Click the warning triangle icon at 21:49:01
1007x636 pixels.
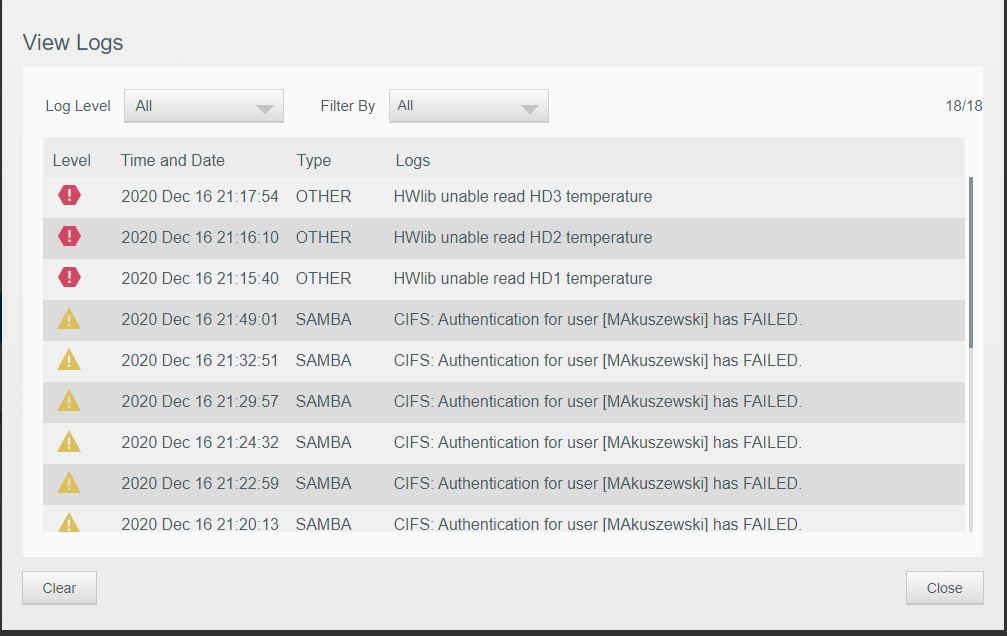click(69, 319)
